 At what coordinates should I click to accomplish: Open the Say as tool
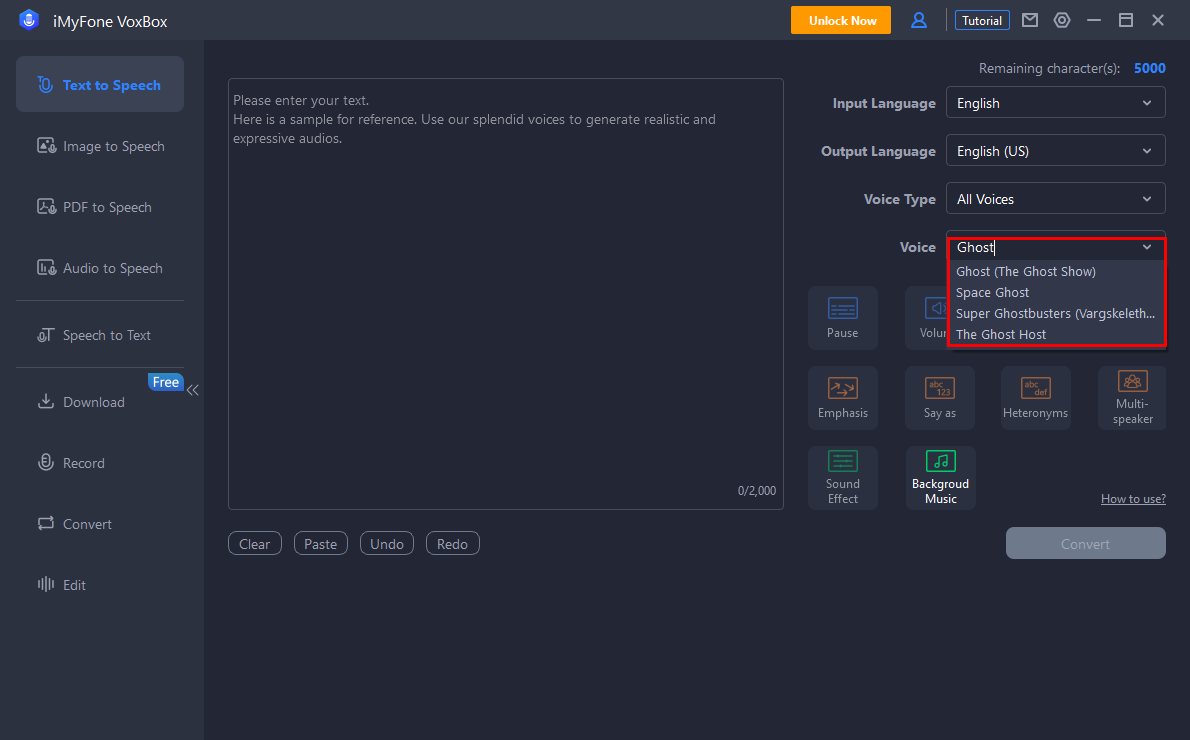[940, 398]
